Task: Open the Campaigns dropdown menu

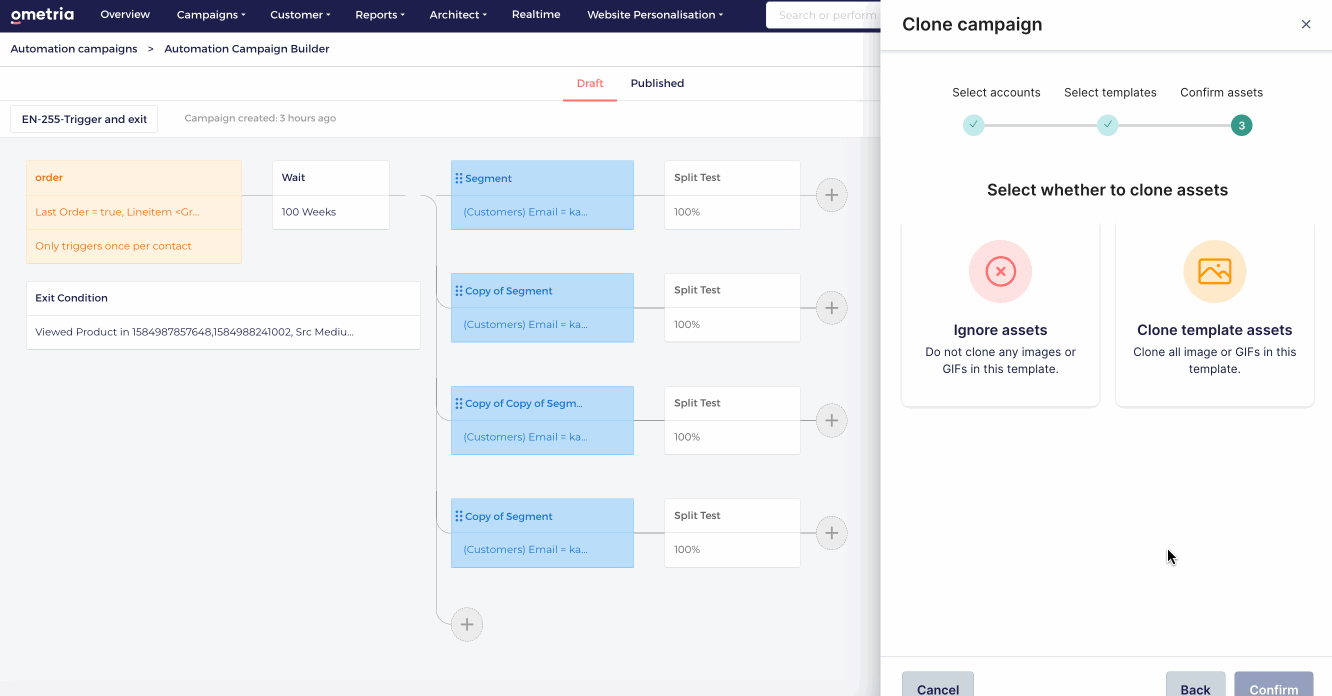Action: click(x=211, y=15)
